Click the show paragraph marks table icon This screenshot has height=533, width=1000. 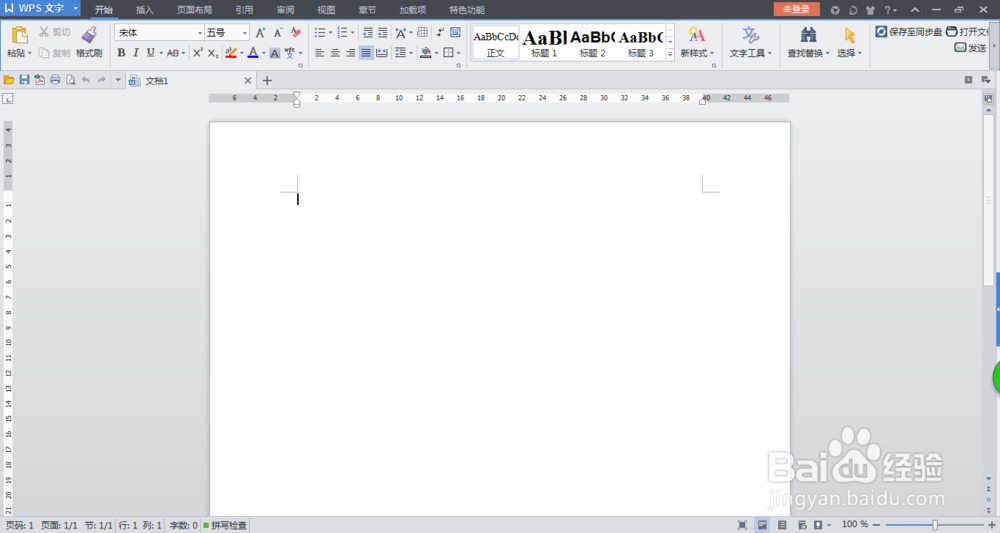(x=422, y=33)
